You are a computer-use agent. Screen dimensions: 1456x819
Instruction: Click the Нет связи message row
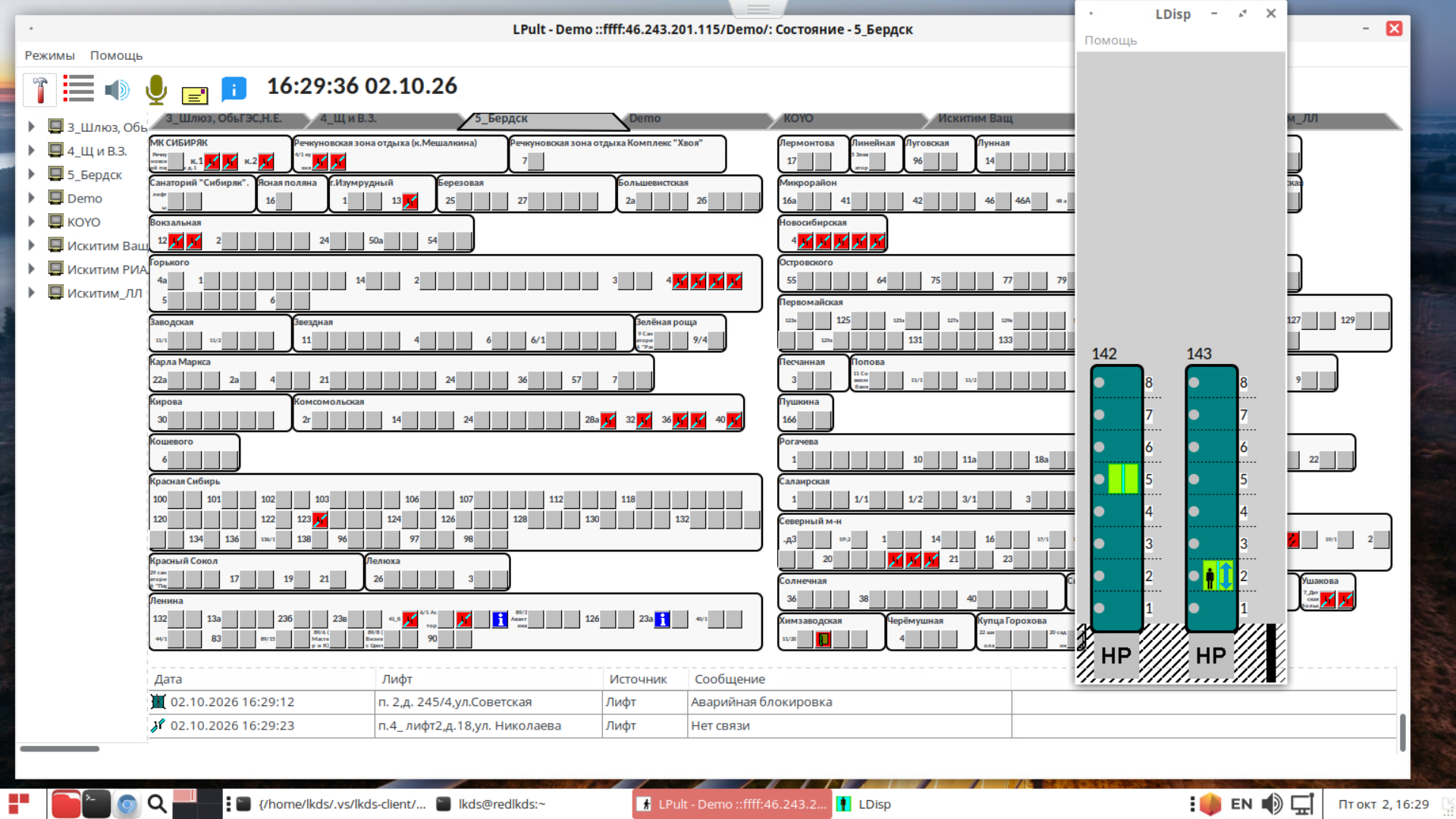point(772,726)
